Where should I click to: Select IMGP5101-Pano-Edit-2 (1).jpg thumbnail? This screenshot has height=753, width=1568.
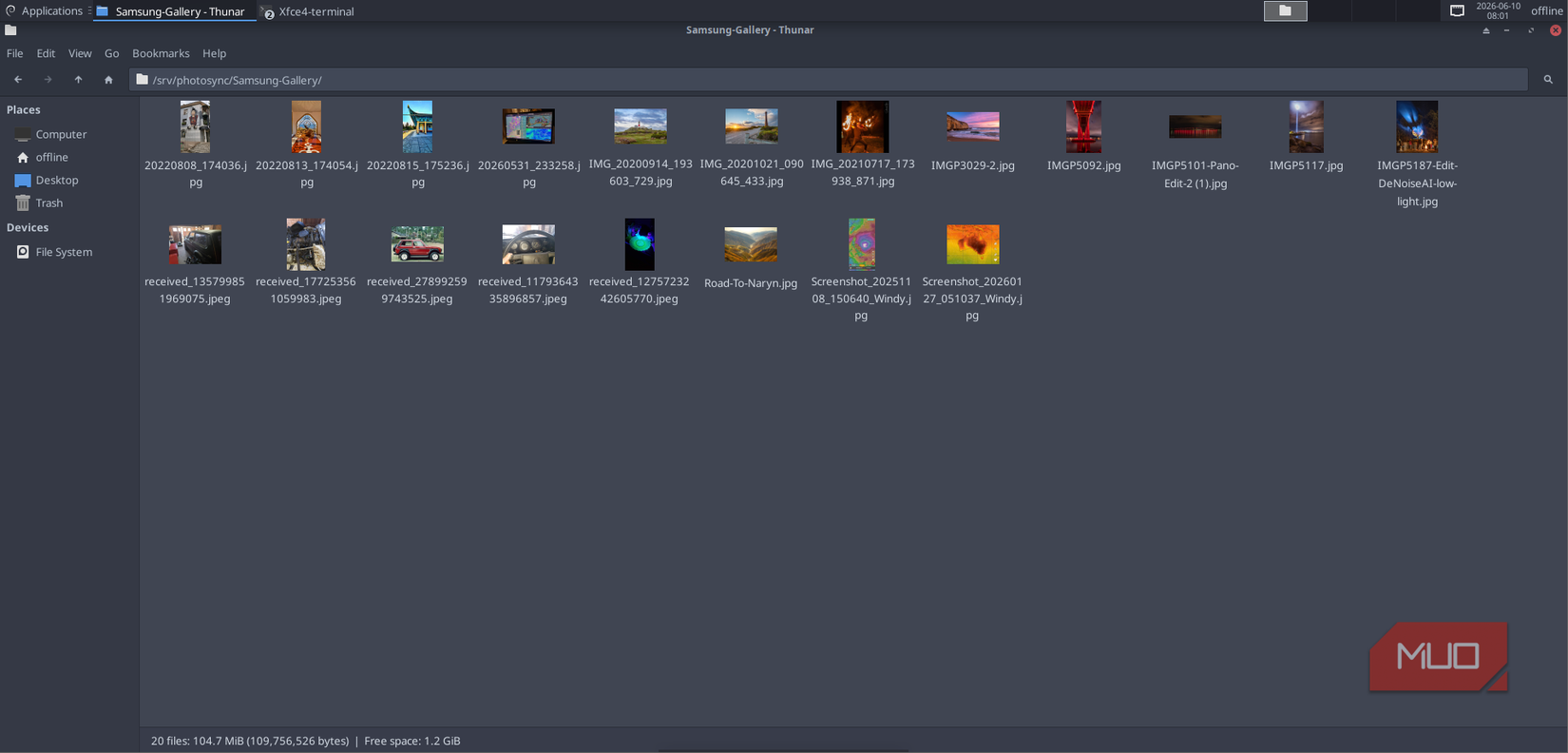pyautogui.click(x=1195, y=126)
